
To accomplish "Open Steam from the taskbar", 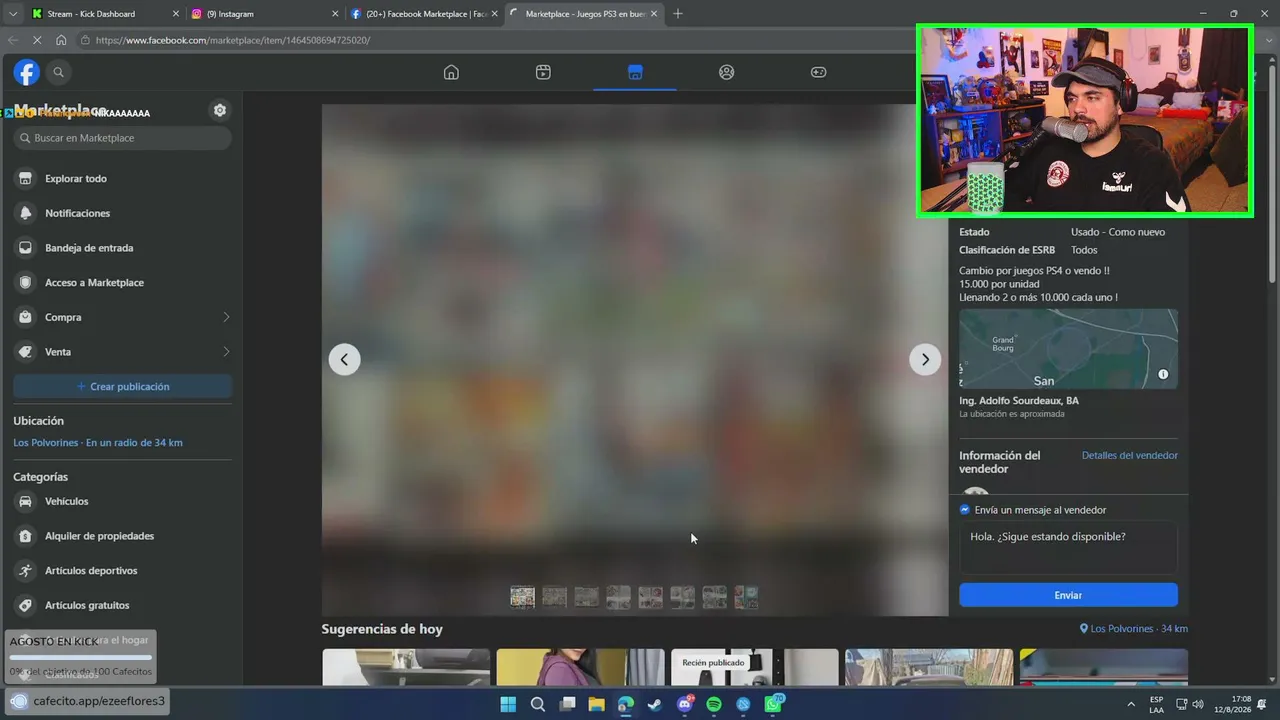I will 655,704.
